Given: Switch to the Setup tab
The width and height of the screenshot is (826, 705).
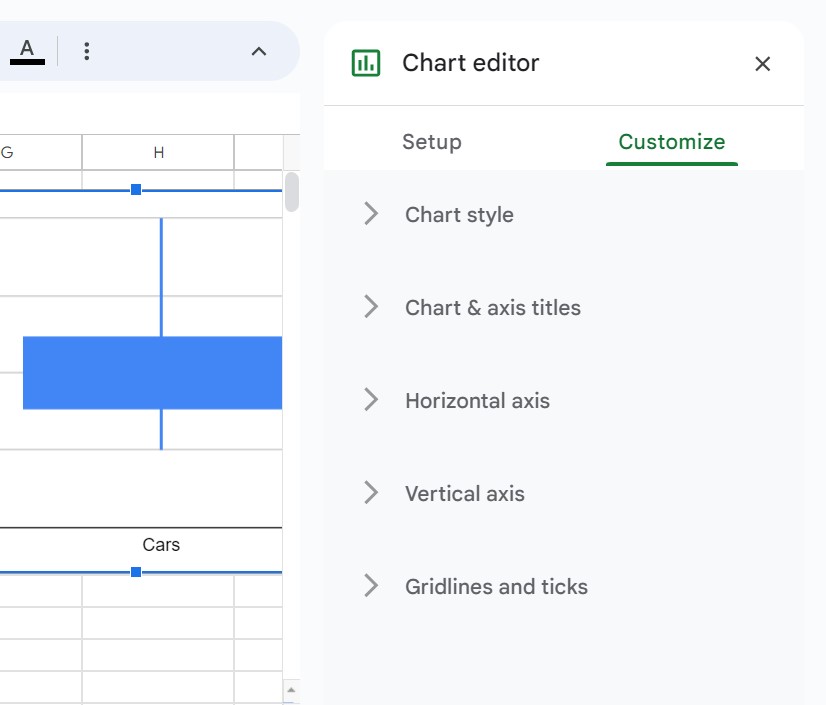Looking at the screenshot, I should pyautogui.click(x=431, y=142).
